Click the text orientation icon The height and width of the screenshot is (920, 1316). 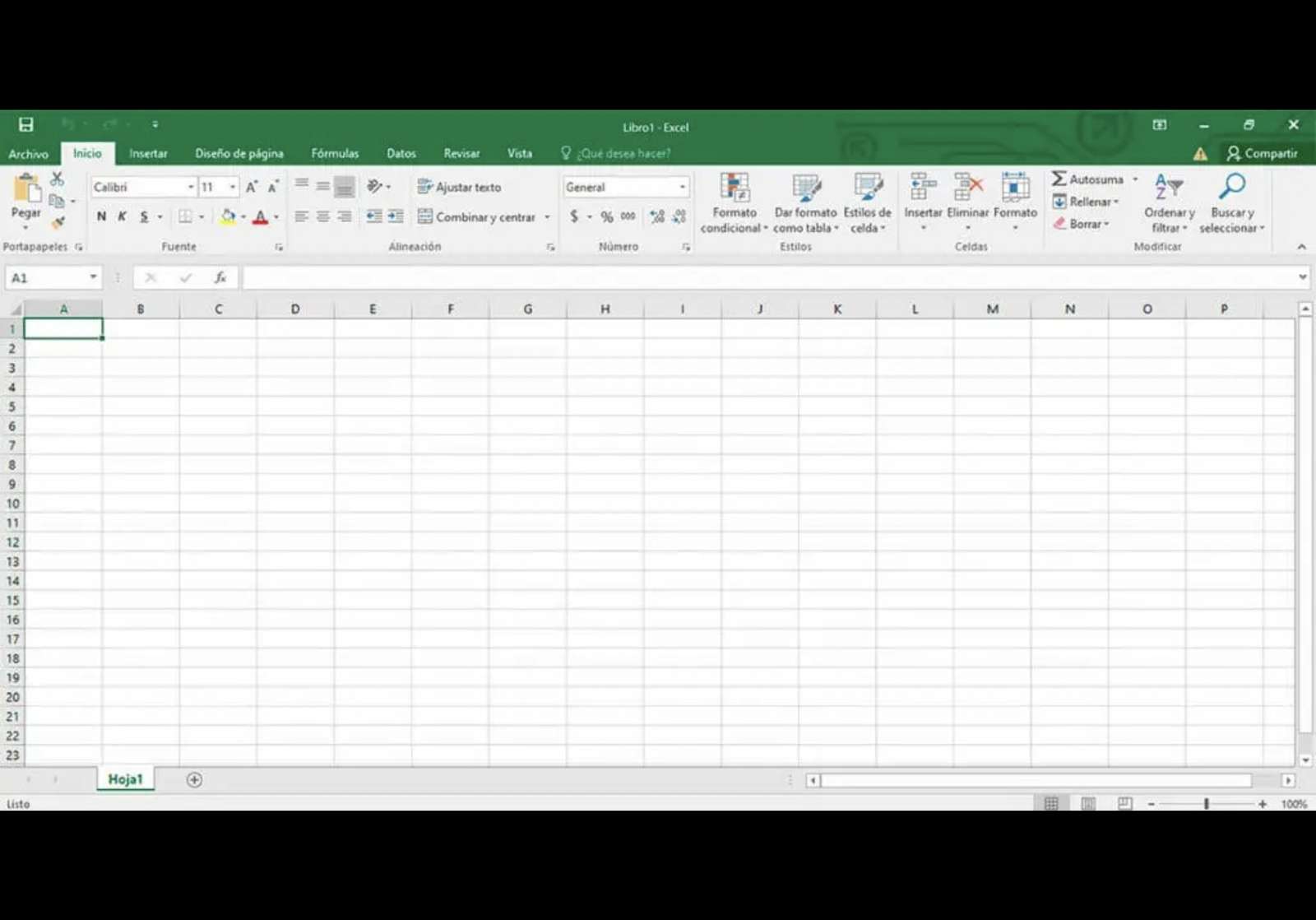(x=375, y=187)
